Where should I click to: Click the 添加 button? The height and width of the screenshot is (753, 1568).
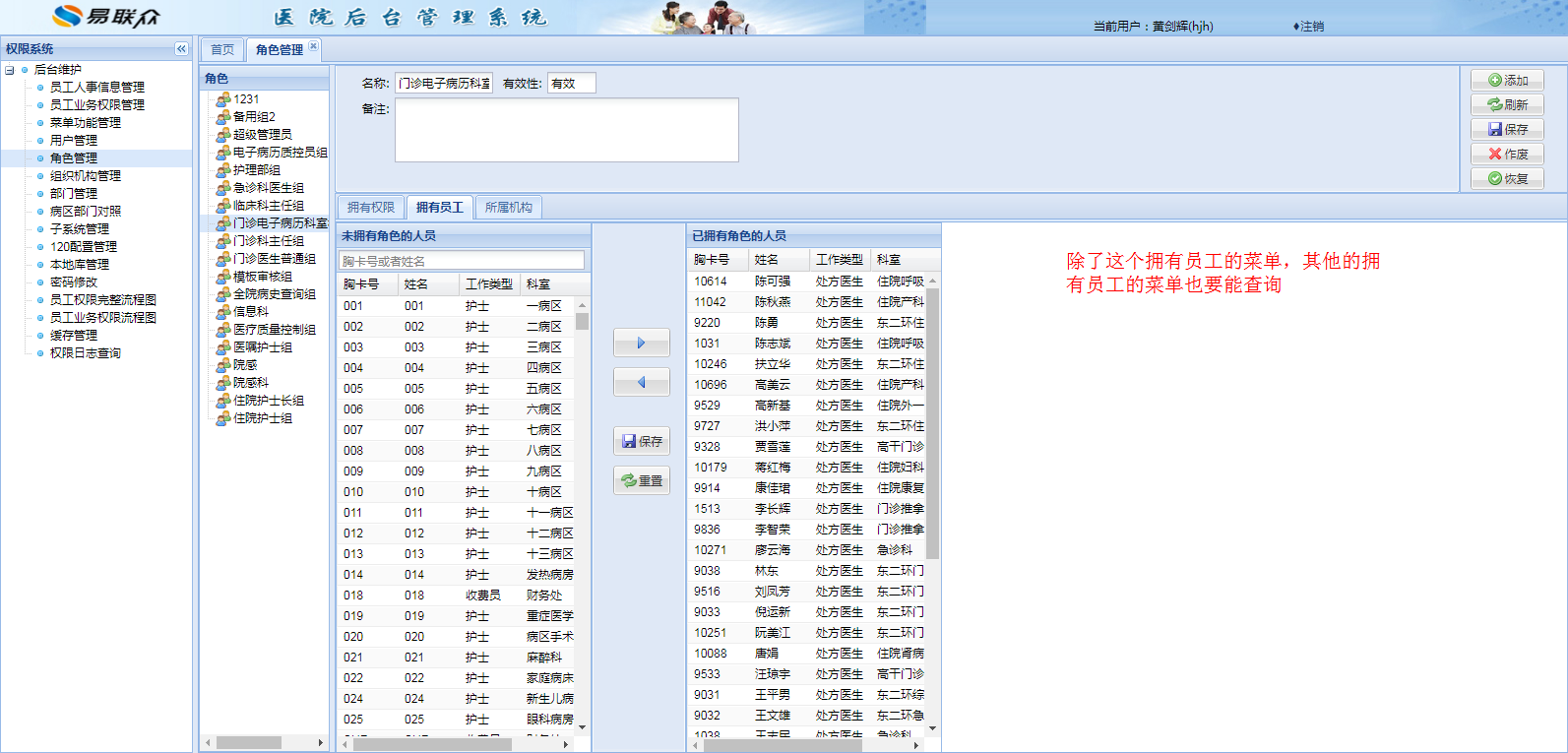pos(1507,81)
